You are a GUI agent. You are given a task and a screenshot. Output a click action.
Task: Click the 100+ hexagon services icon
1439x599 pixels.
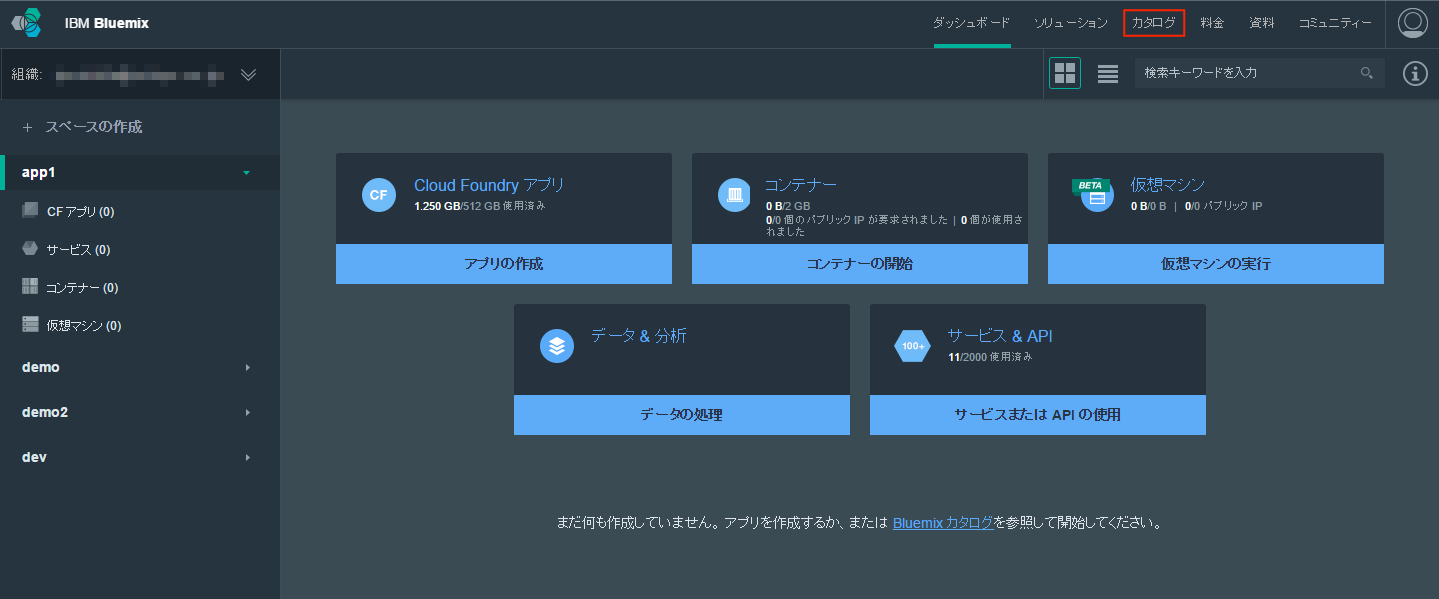click(x=912, y=346)
